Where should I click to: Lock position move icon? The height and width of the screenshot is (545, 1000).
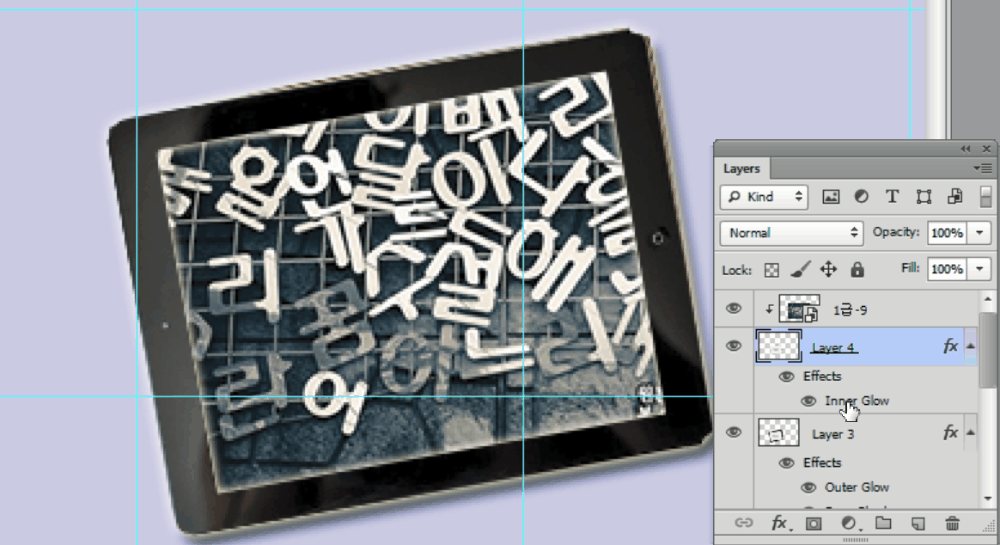(828, 270)
